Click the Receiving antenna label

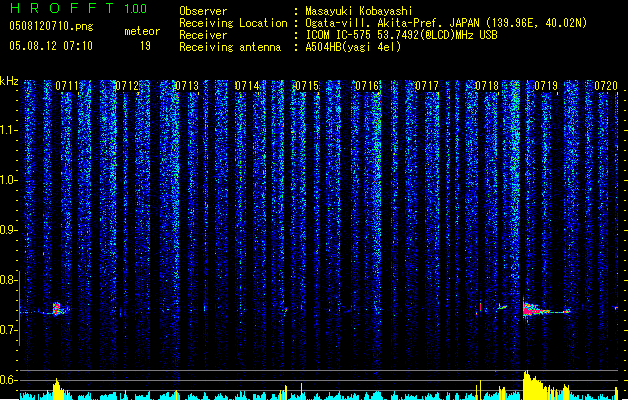230,47
